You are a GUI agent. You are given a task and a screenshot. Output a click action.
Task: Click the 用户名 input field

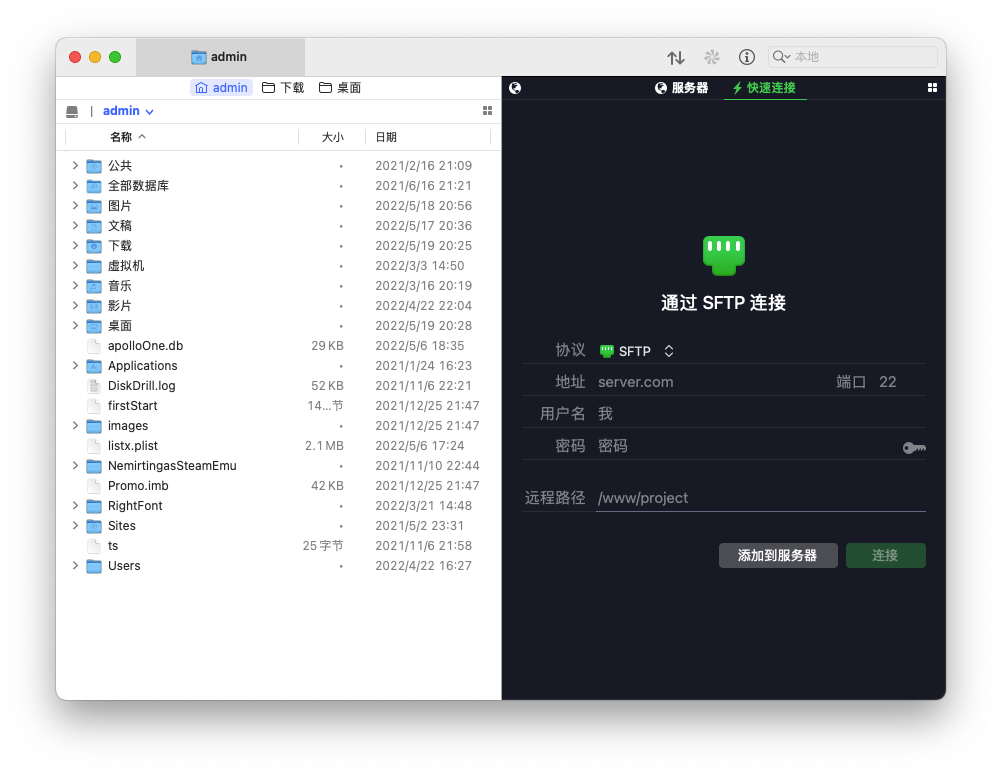[760, 414]
